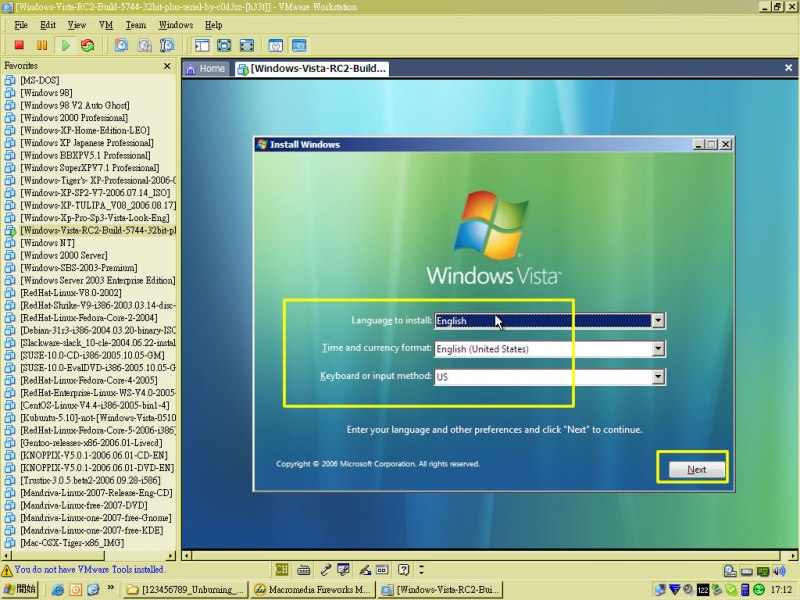The image size is (800, 600).
Task: Click the sound device speaker status icon
Action: [x=779, y=571]
